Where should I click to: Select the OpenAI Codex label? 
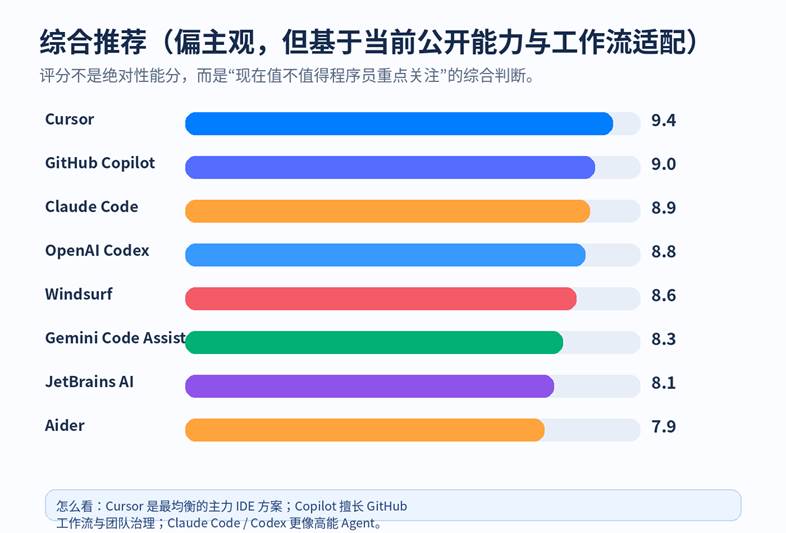(97, 251)
